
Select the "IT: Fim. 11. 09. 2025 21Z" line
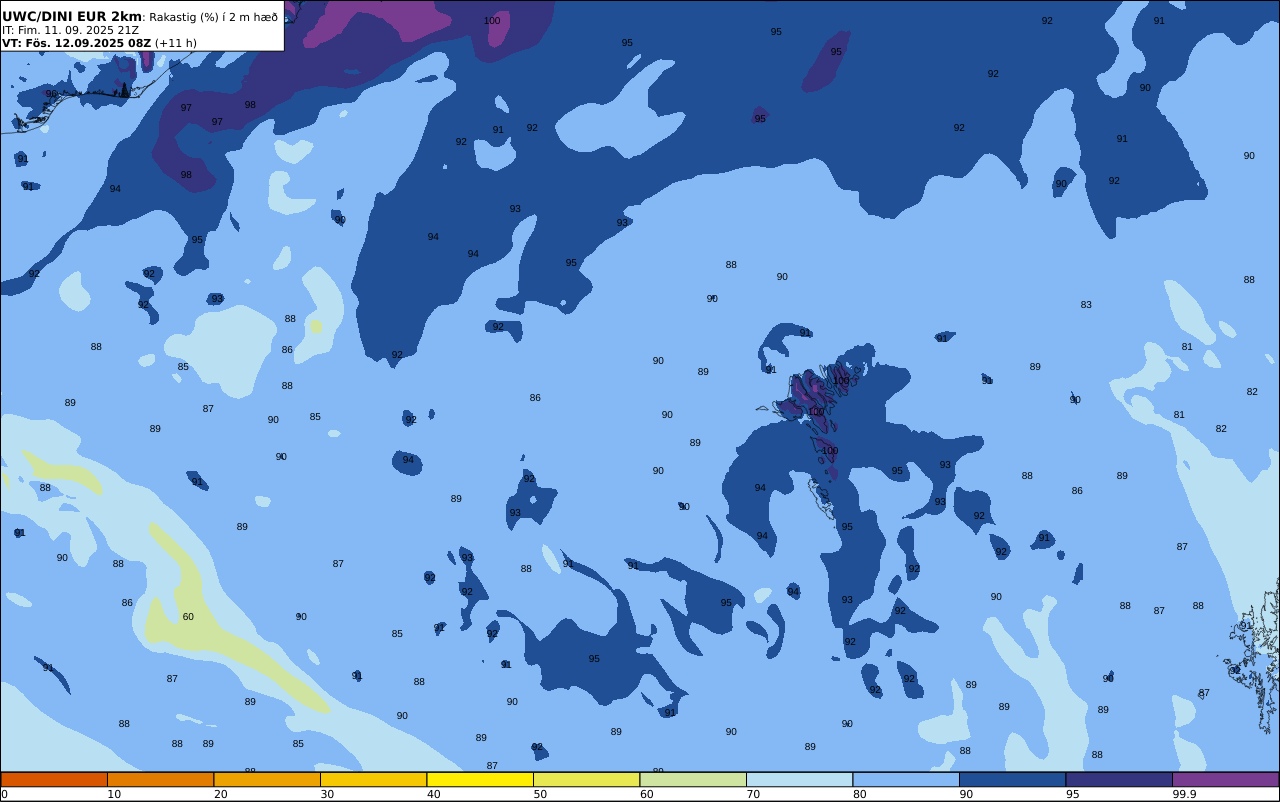(x=70, y=30)
